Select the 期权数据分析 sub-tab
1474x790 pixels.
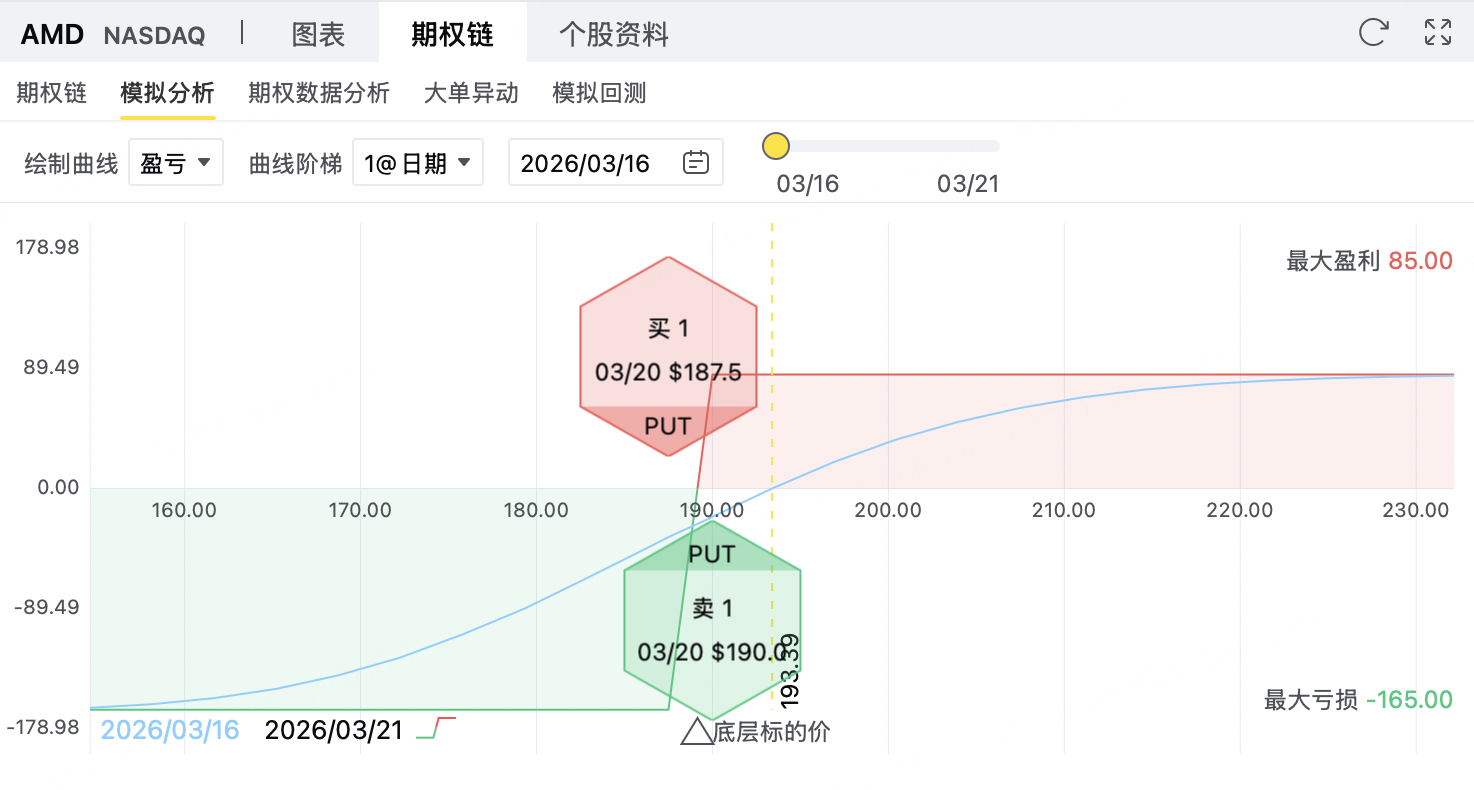click(319, 93)
